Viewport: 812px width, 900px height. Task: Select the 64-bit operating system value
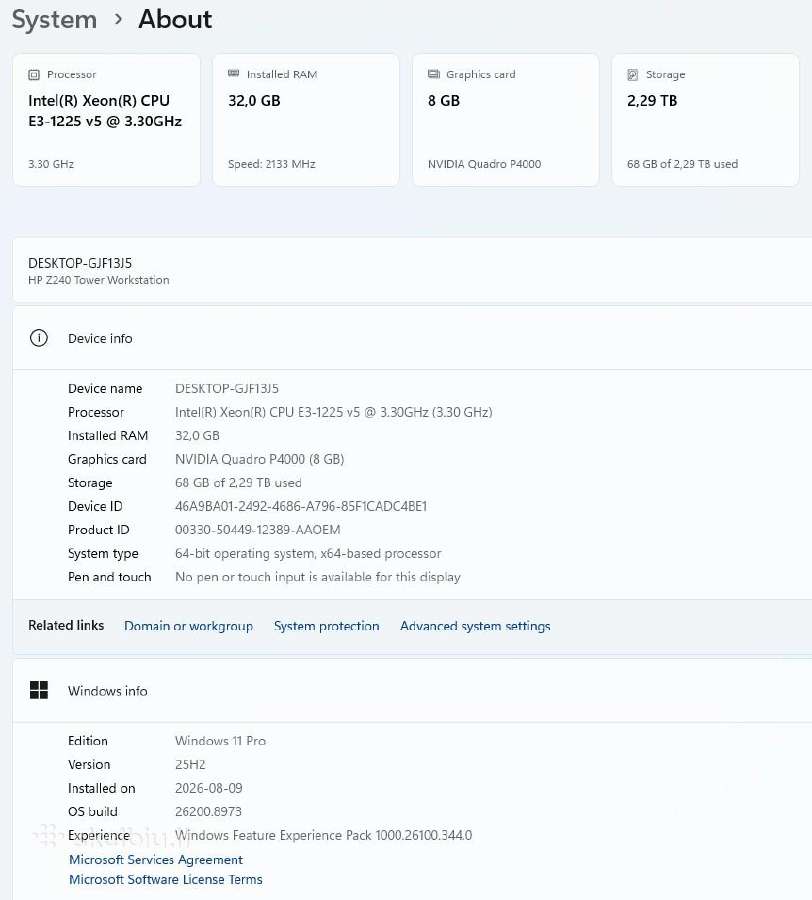coord(308,553)
